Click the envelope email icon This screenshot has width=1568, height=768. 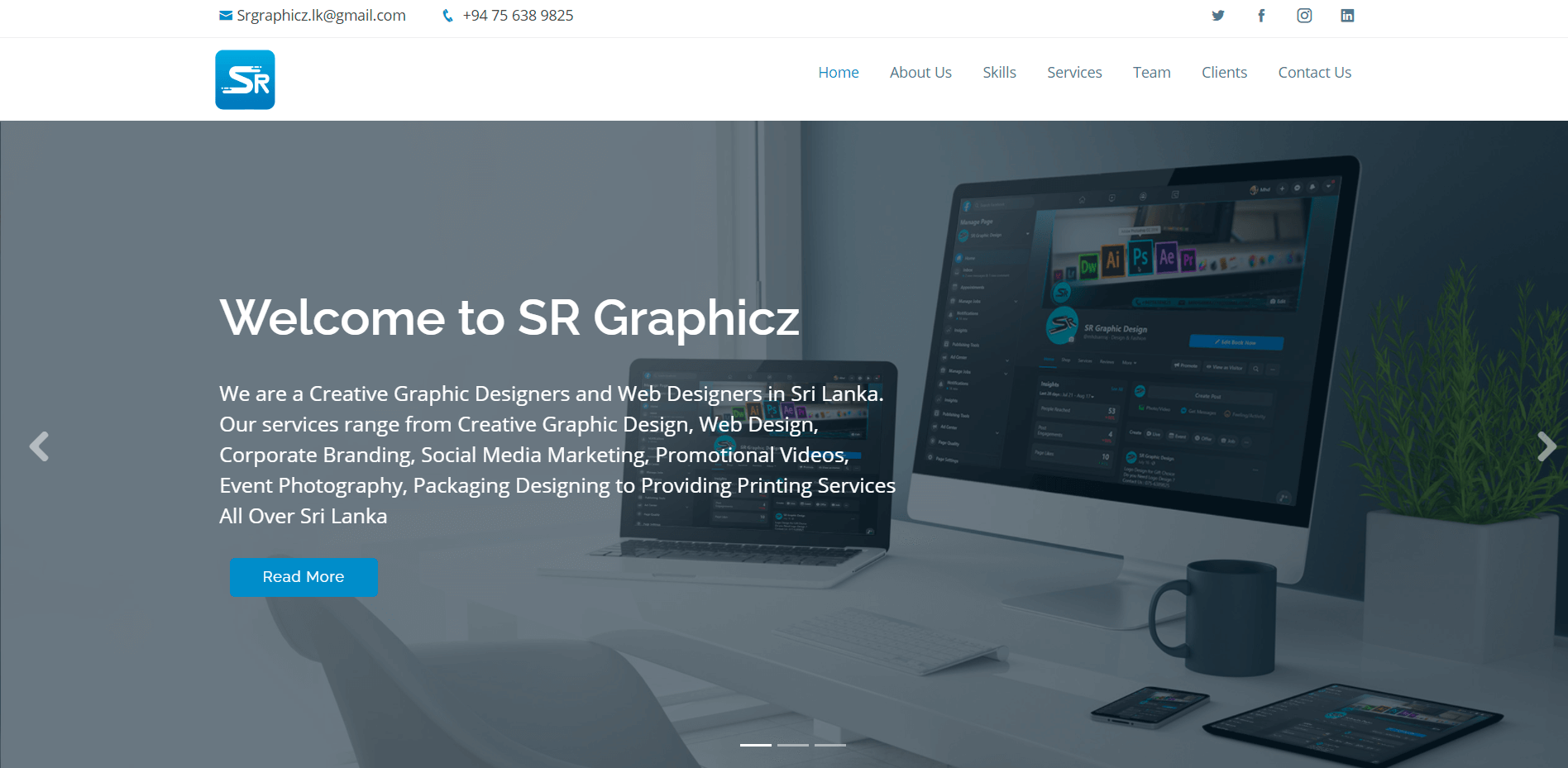coord(226,16)
